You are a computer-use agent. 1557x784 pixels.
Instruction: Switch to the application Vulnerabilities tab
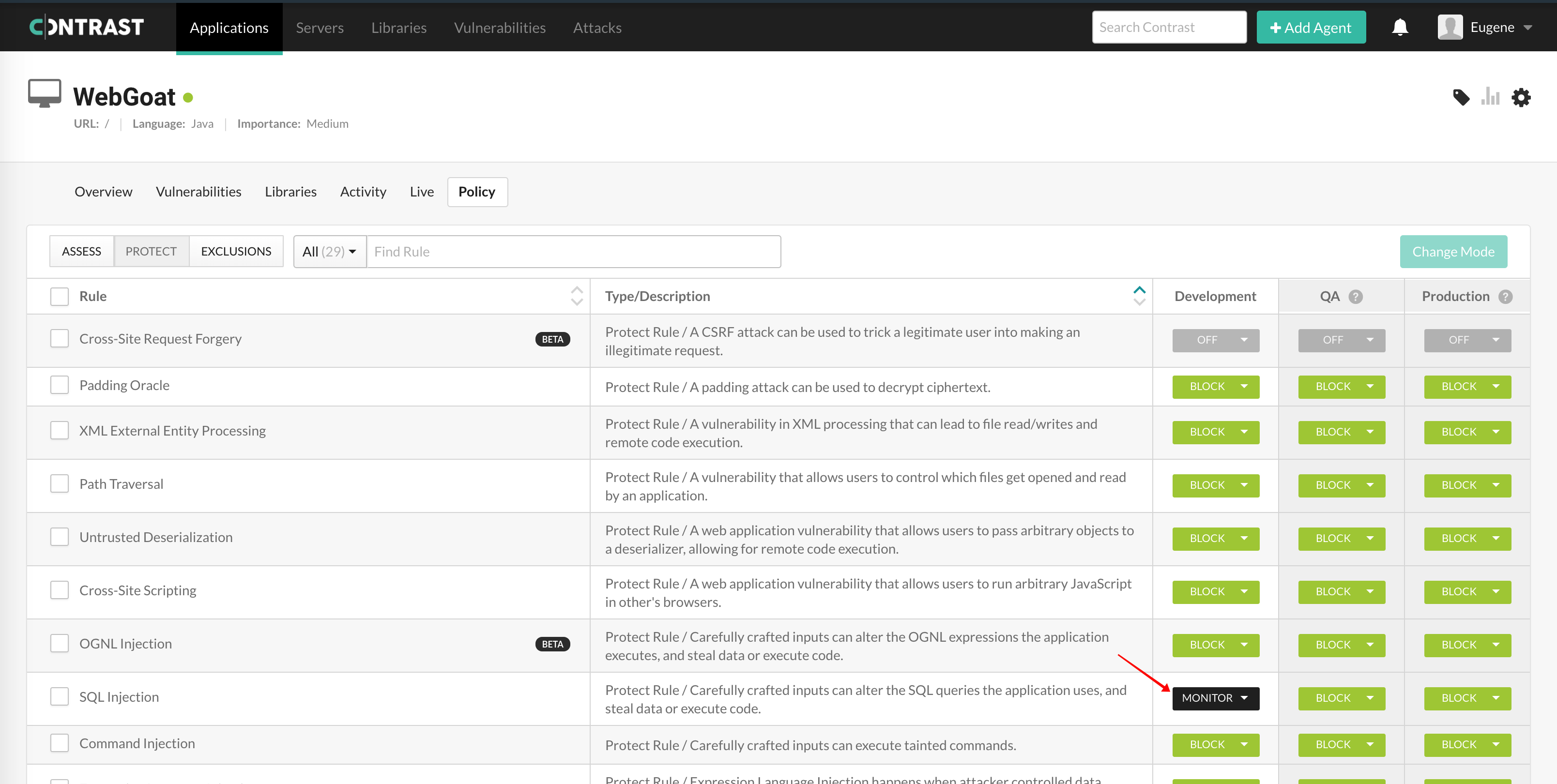(x=198, y=192)
